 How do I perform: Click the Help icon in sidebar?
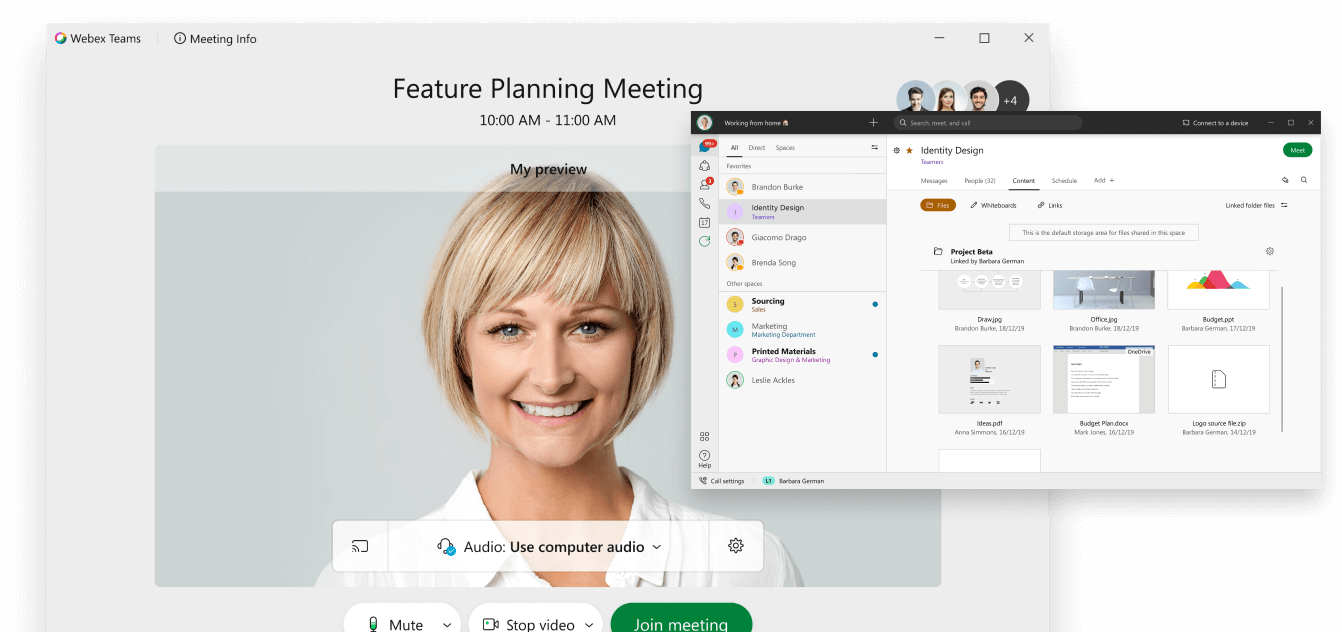point(705,457)
